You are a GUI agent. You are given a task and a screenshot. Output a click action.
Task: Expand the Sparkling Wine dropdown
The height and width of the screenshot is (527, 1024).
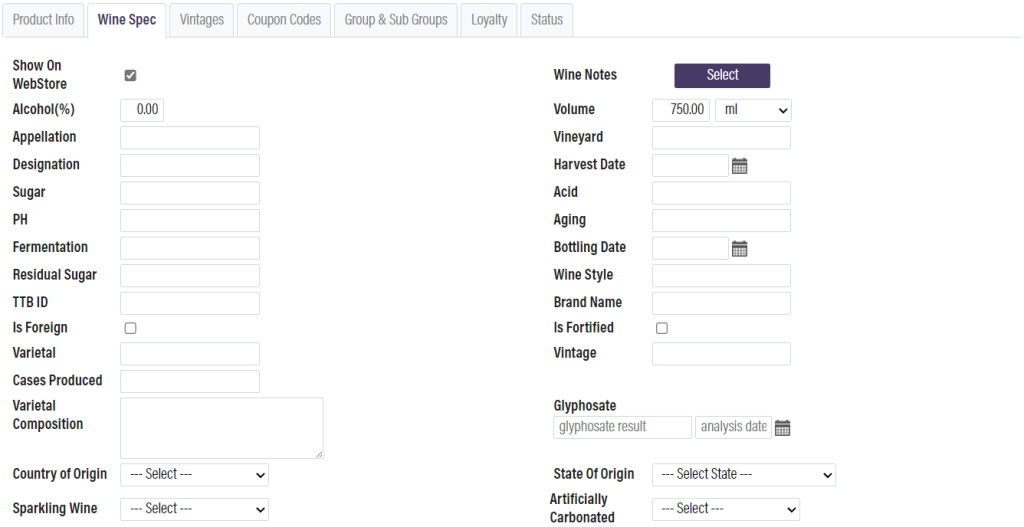click(194, 509)
